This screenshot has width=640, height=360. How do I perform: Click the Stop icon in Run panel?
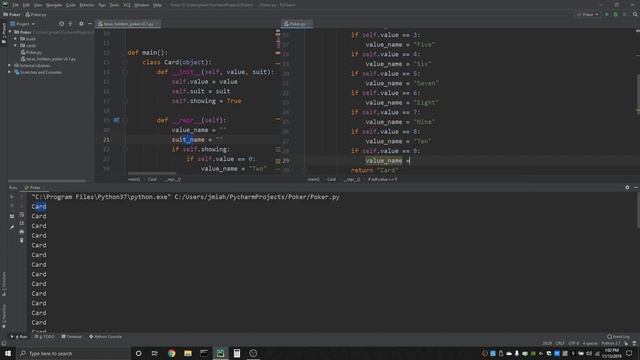coord(12,206)
